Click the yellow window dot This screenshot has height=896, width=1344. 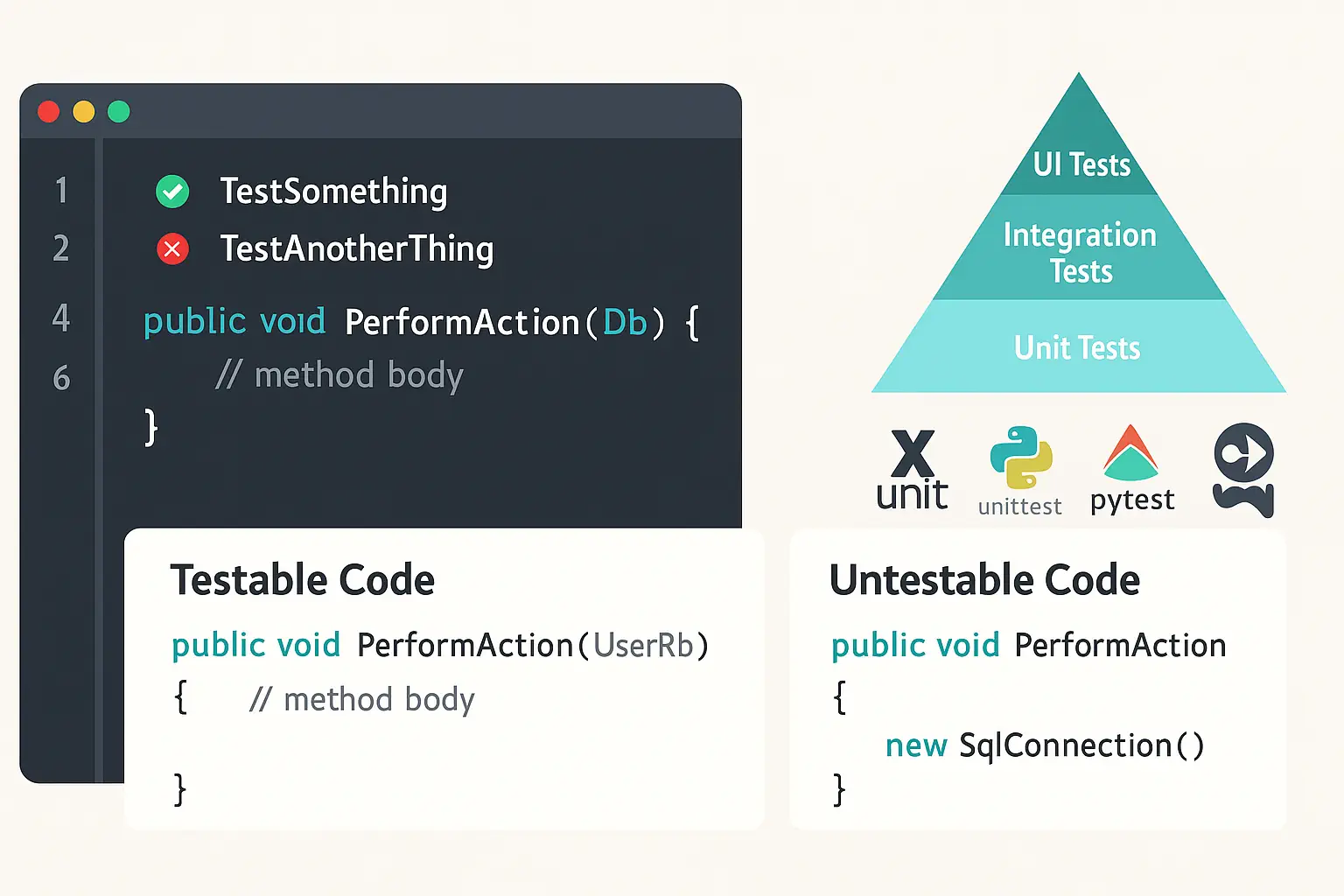pyautogui.click(x=84, y=112)
